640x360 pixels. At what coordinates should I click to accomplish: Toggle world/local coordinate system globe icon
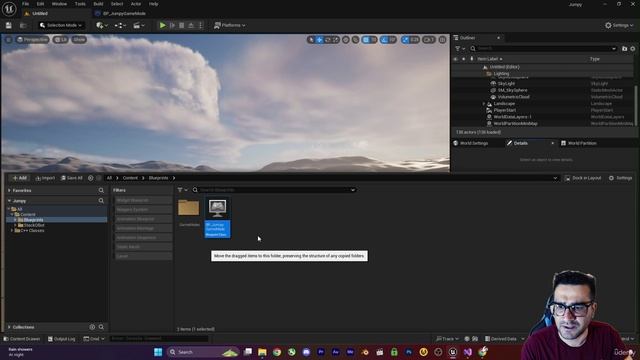click(x=346, y=40)
